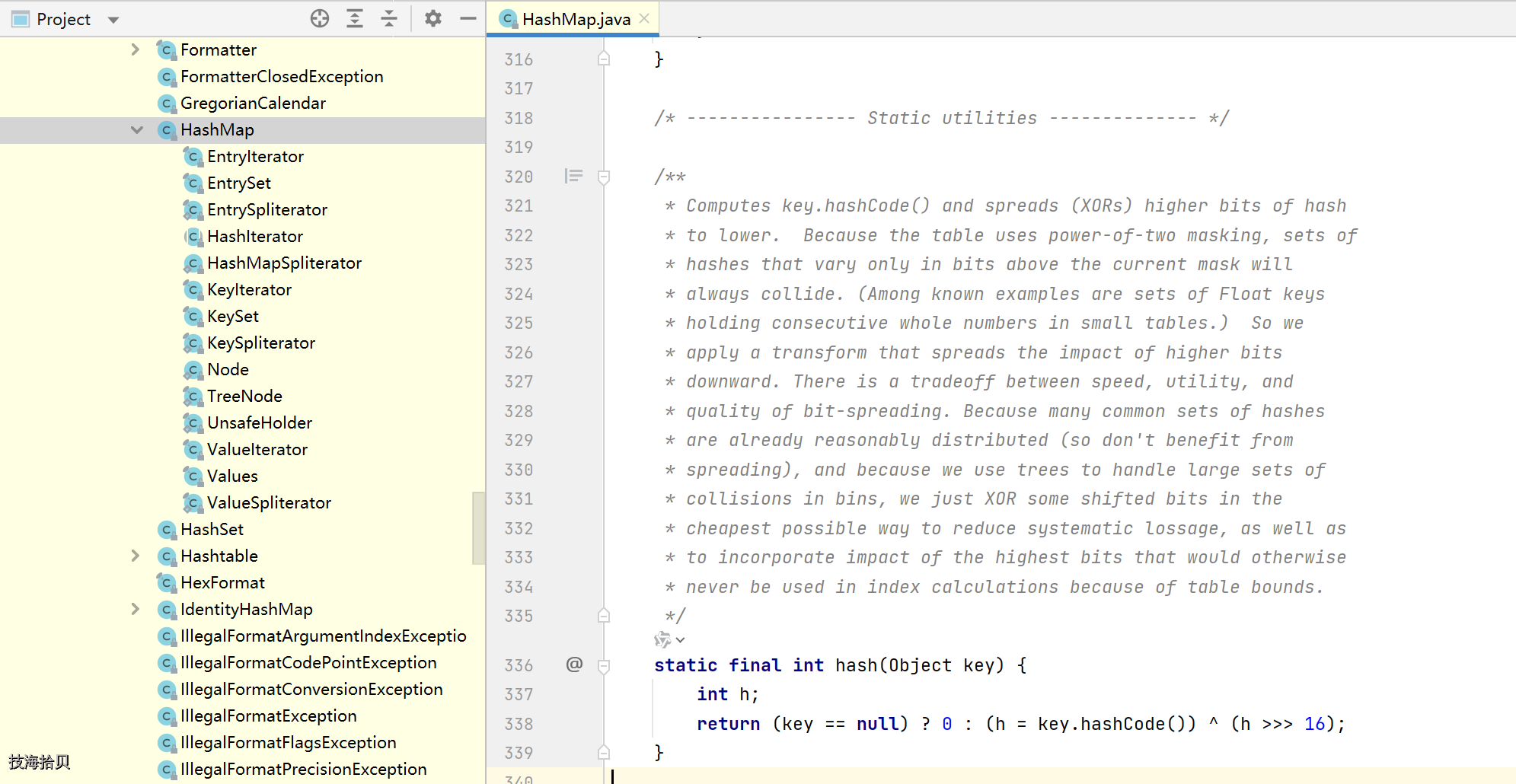Viewport: 1516px width, 784px height.
Task: Select IdentityHashMap in the project tree
Action: tap(247, 609)
